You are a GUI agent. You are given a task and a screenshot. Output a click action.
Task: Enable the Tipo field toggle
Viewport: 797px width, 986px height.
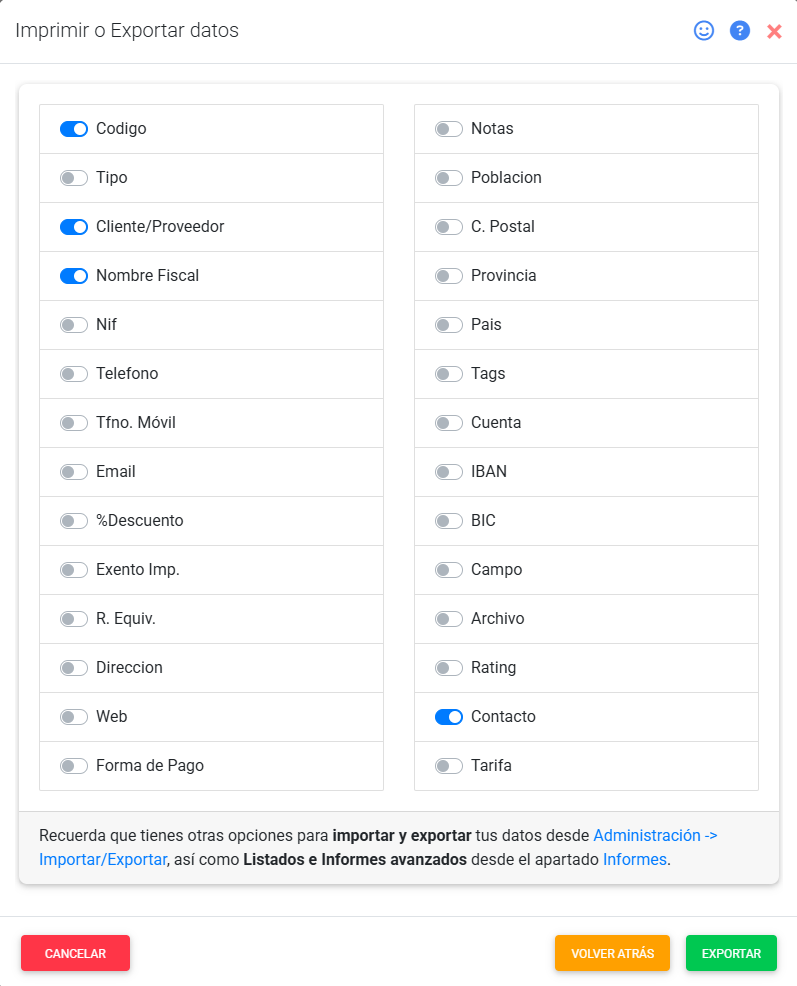click(x=74, y=178)
